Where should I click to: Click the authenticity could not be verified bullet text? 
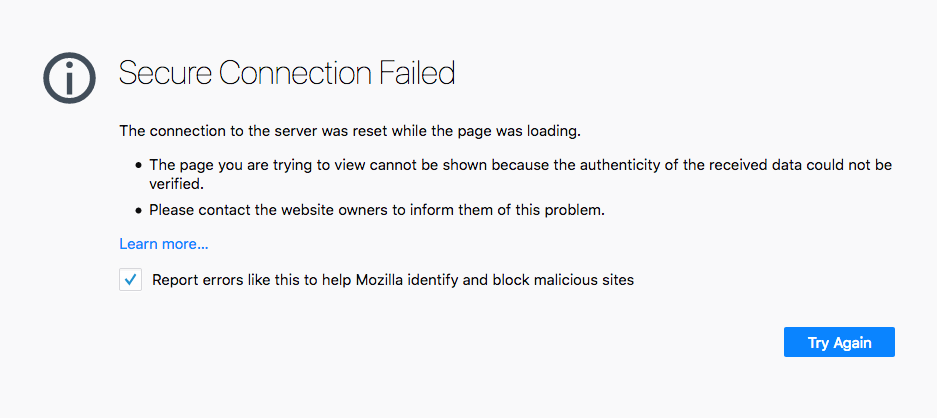click(520, 174)
